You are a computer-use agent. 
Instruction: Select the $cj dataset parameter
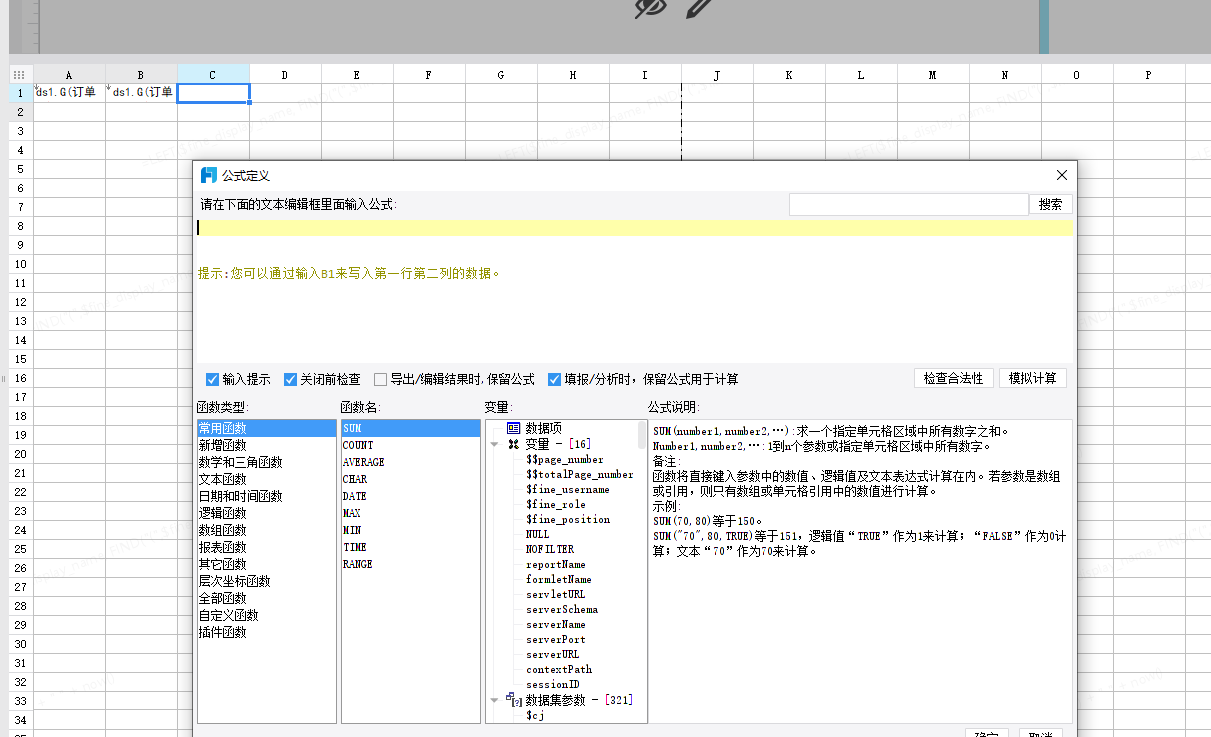pos(535,715)
